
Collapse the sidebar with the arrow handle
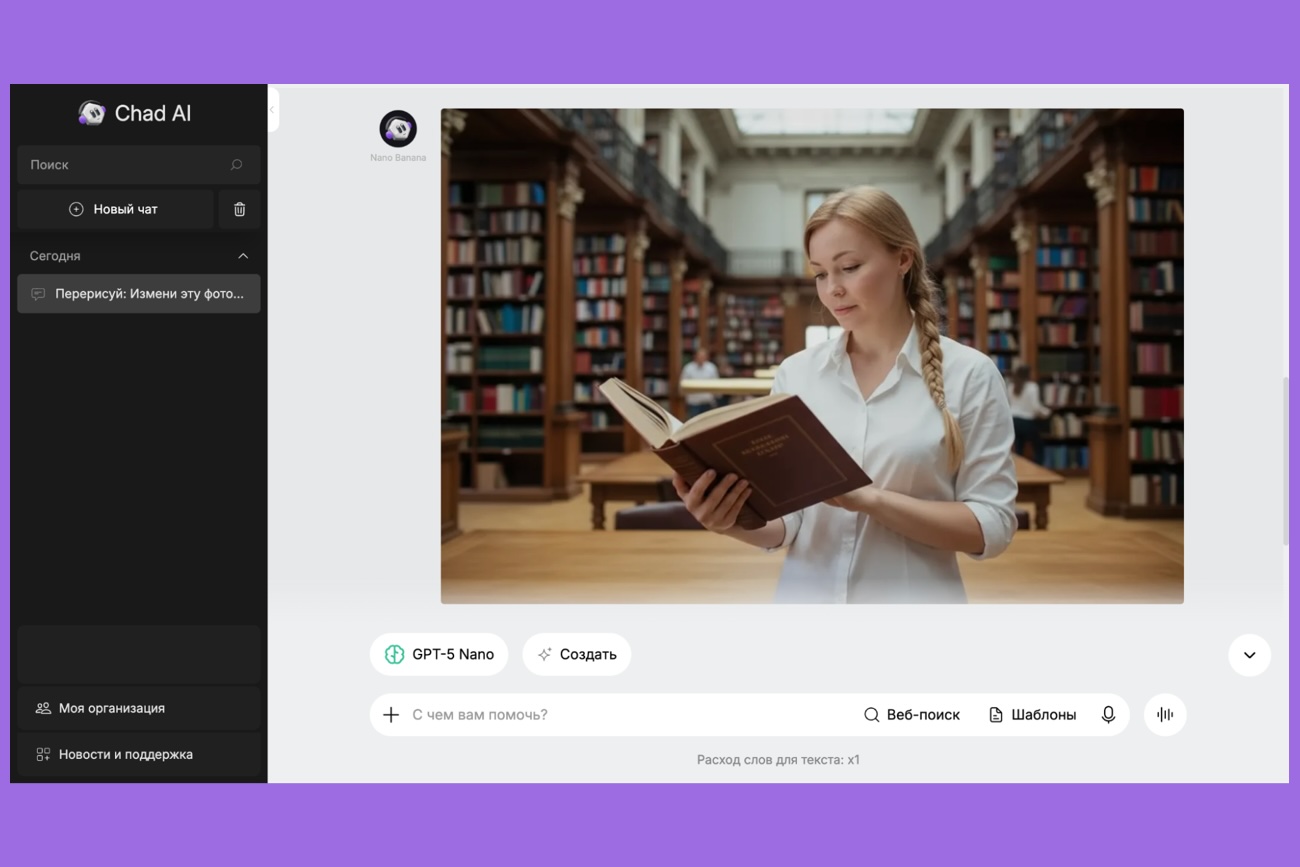tap(272, 110)
